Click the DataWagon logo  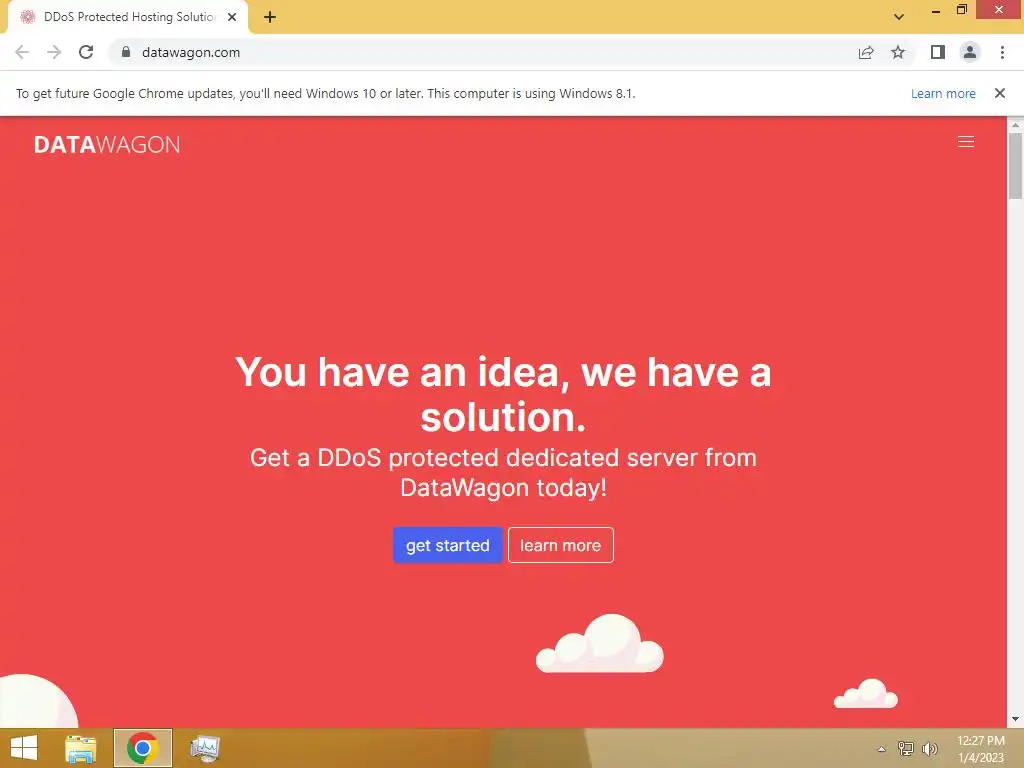click(107, 144)
